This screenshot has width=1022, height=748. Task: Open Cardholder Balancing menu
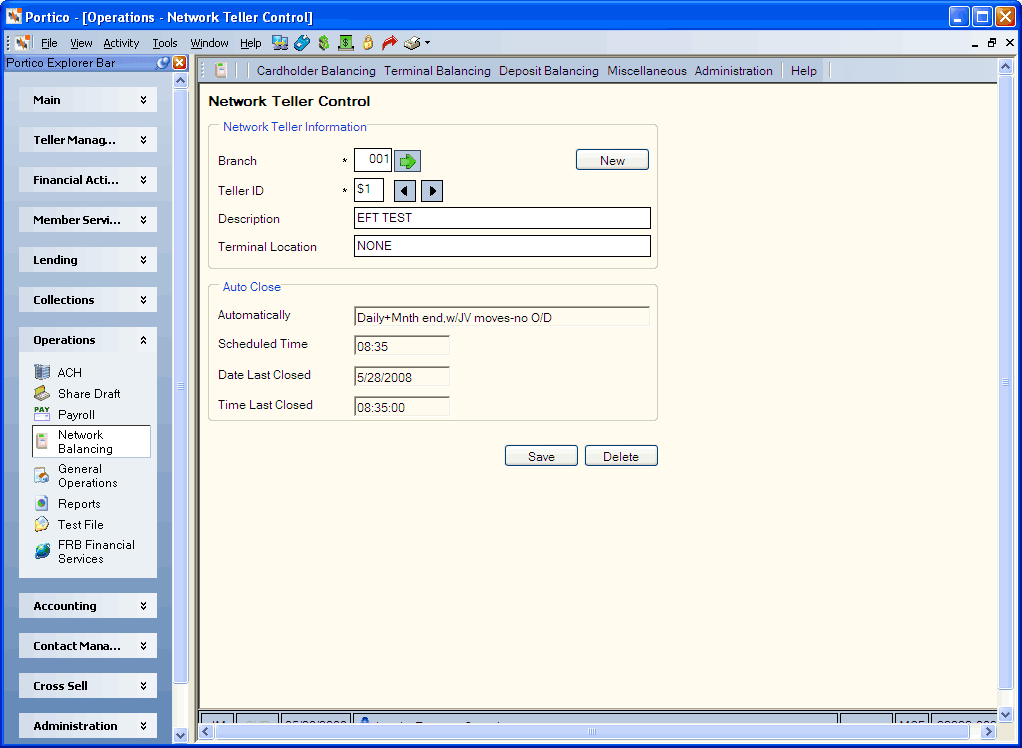(316, 70)
